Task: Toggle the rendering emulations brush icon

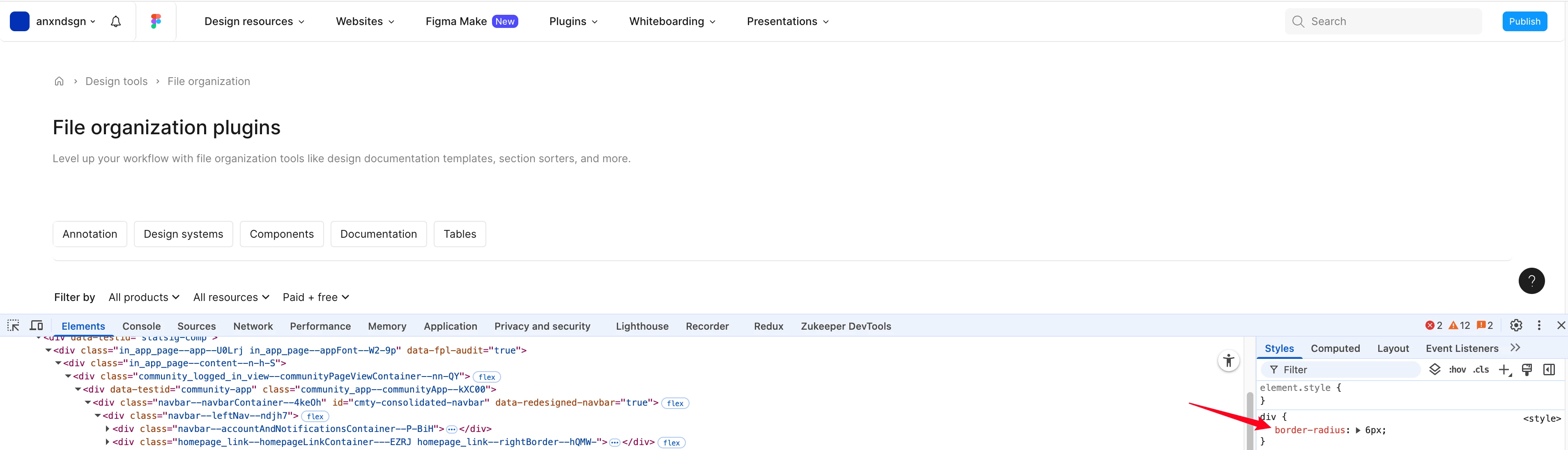Action: click(x=1527, y=370)
